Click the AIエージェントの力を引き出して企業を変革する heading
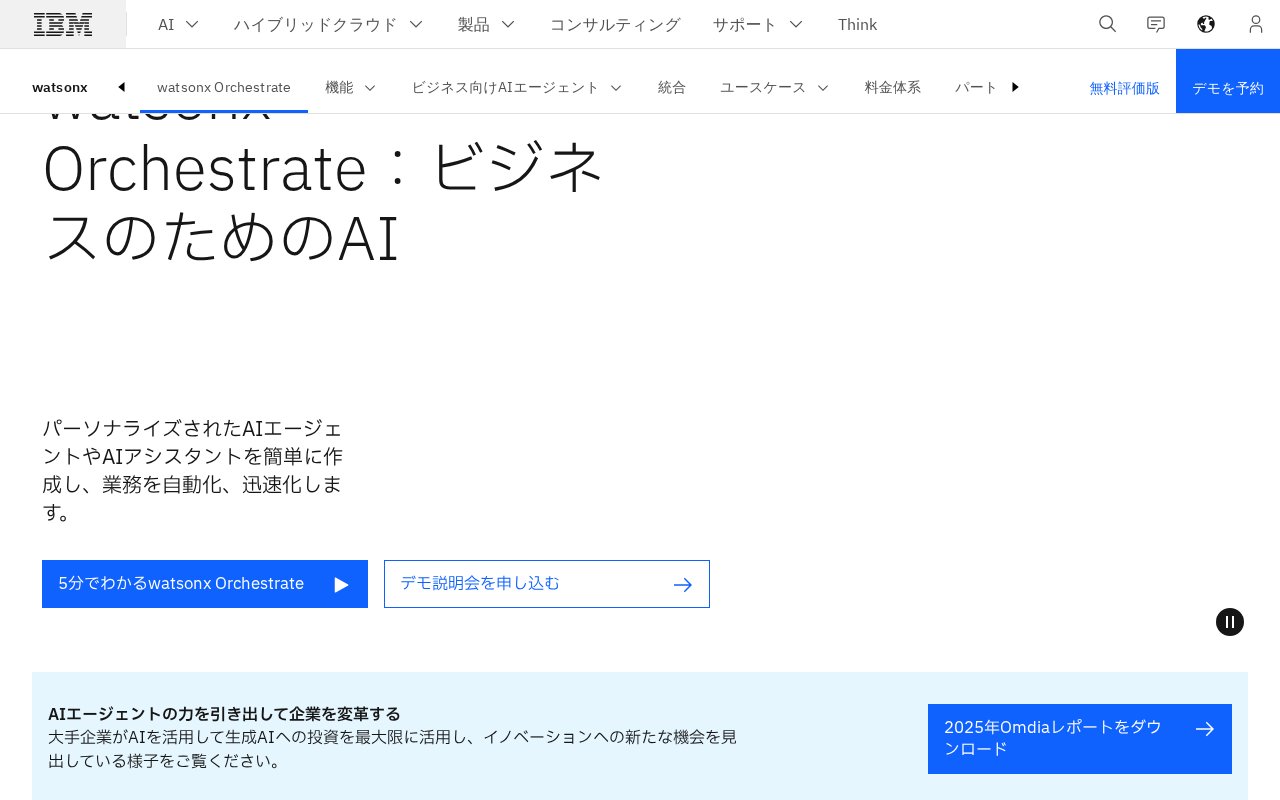 (224, 714)
